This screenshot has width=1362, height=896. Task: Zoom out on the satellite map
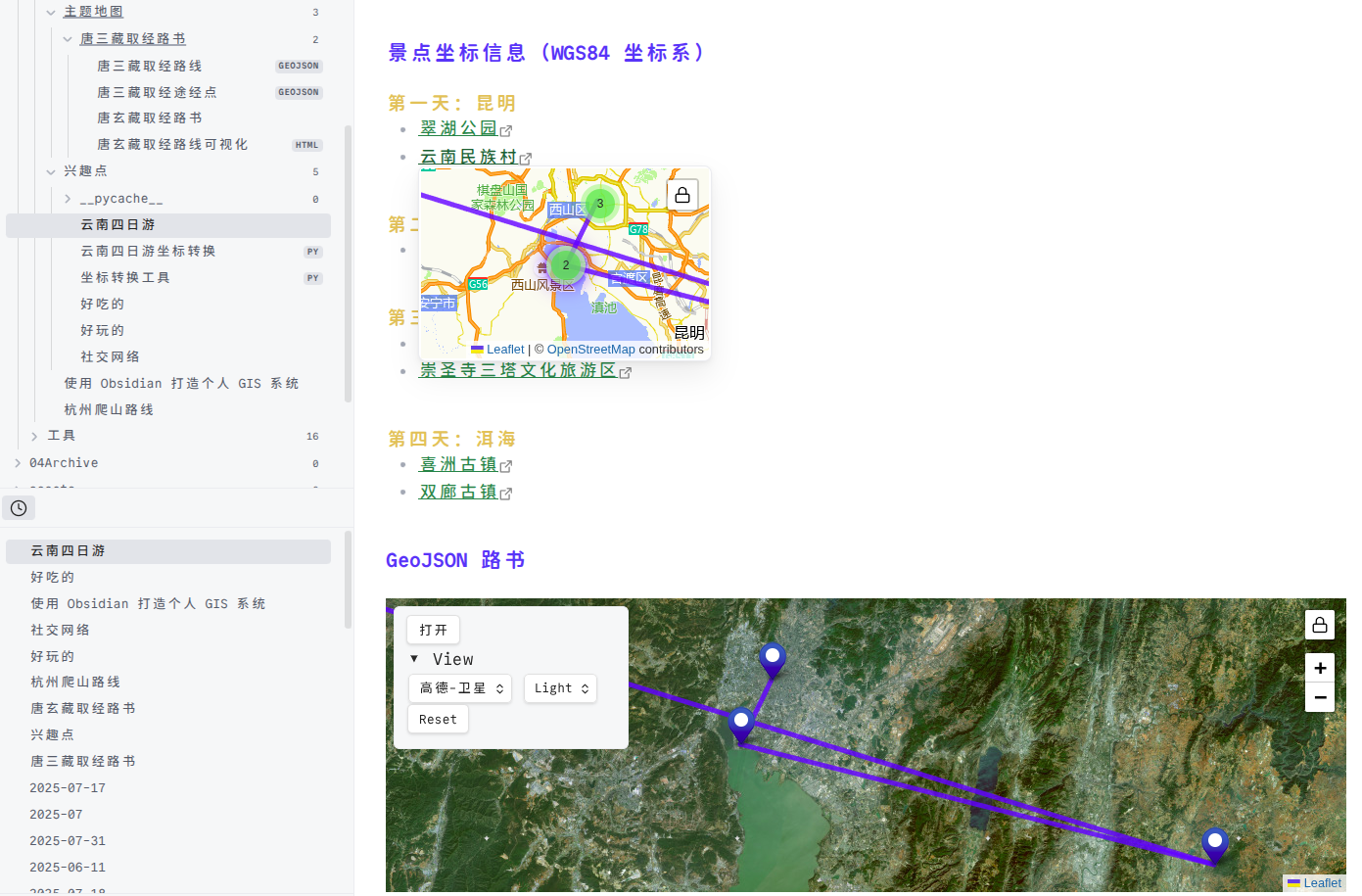(1319, 697)
